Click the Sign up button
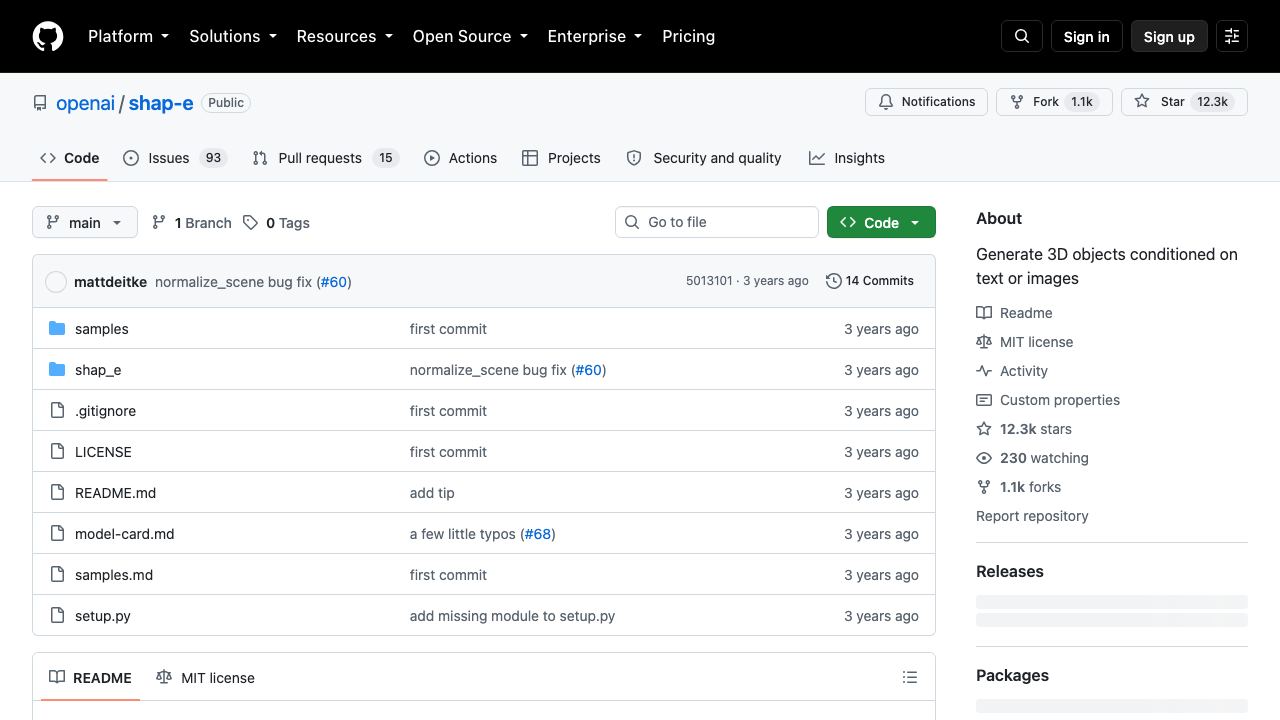The width and height of the screenshot is (1280, 720). 1169,36
